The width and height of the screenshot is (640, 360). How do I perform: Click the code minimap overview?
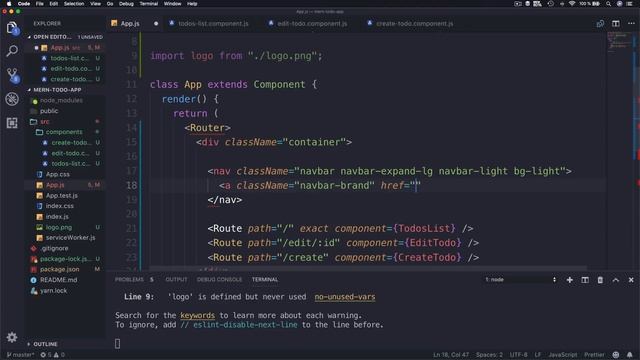pyautogui.click(x=620, y=43)
